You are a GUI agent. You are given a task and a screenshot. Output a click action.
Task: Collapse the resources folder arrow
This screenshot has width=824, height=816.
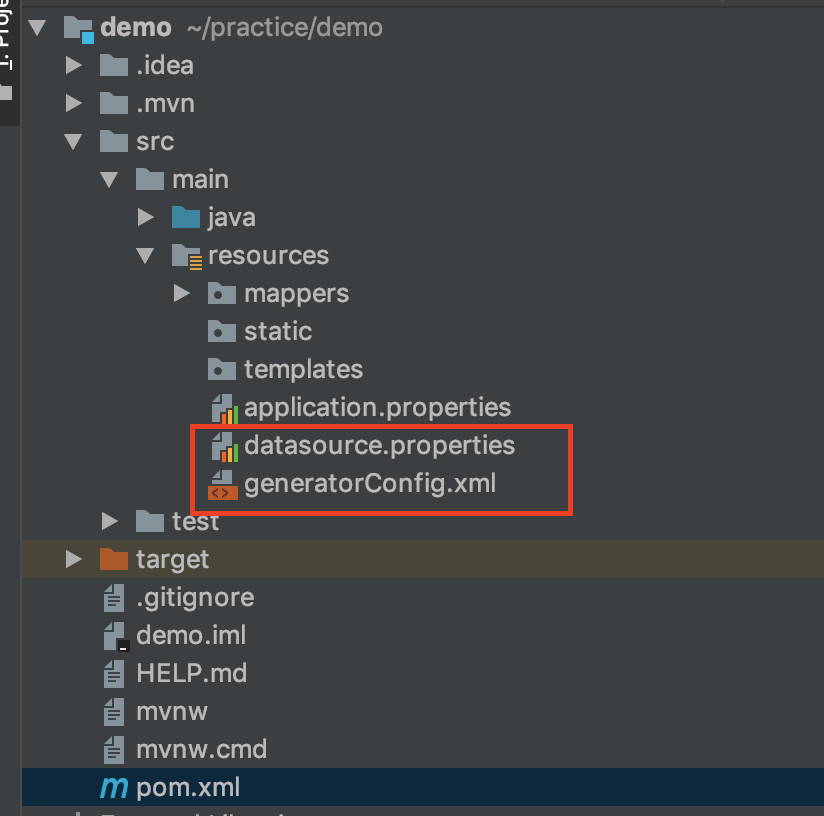(145, 255)
